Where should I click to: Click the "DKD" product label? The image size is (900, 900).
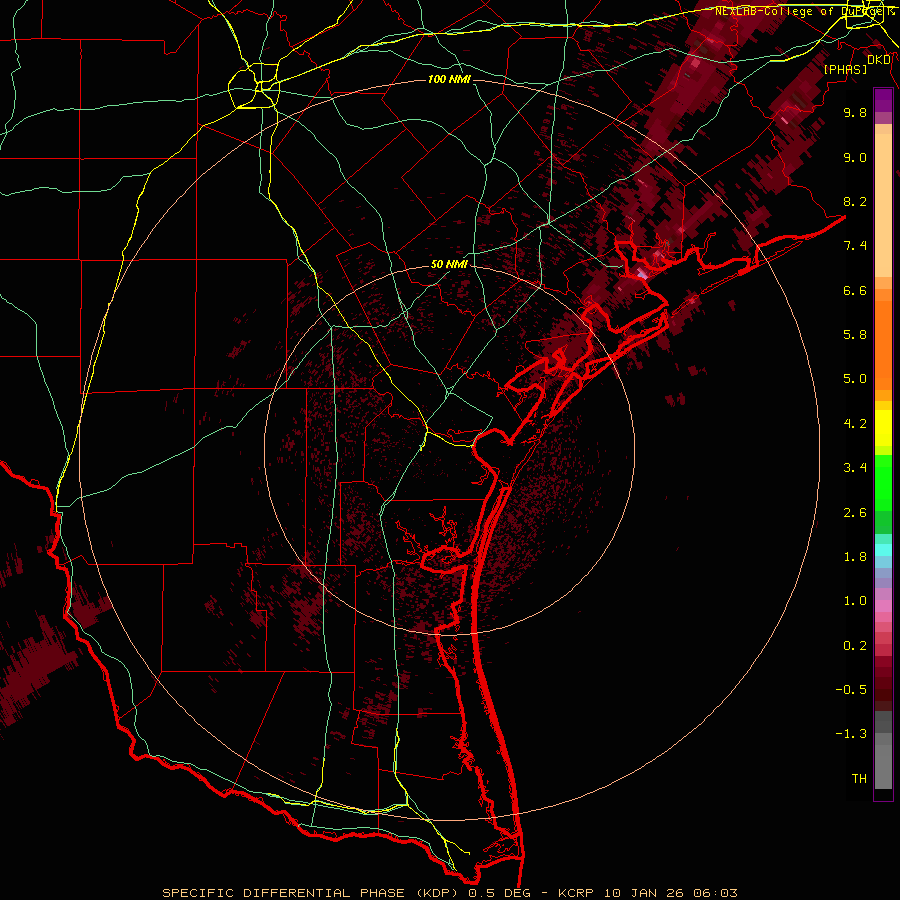tap(879, 60)
